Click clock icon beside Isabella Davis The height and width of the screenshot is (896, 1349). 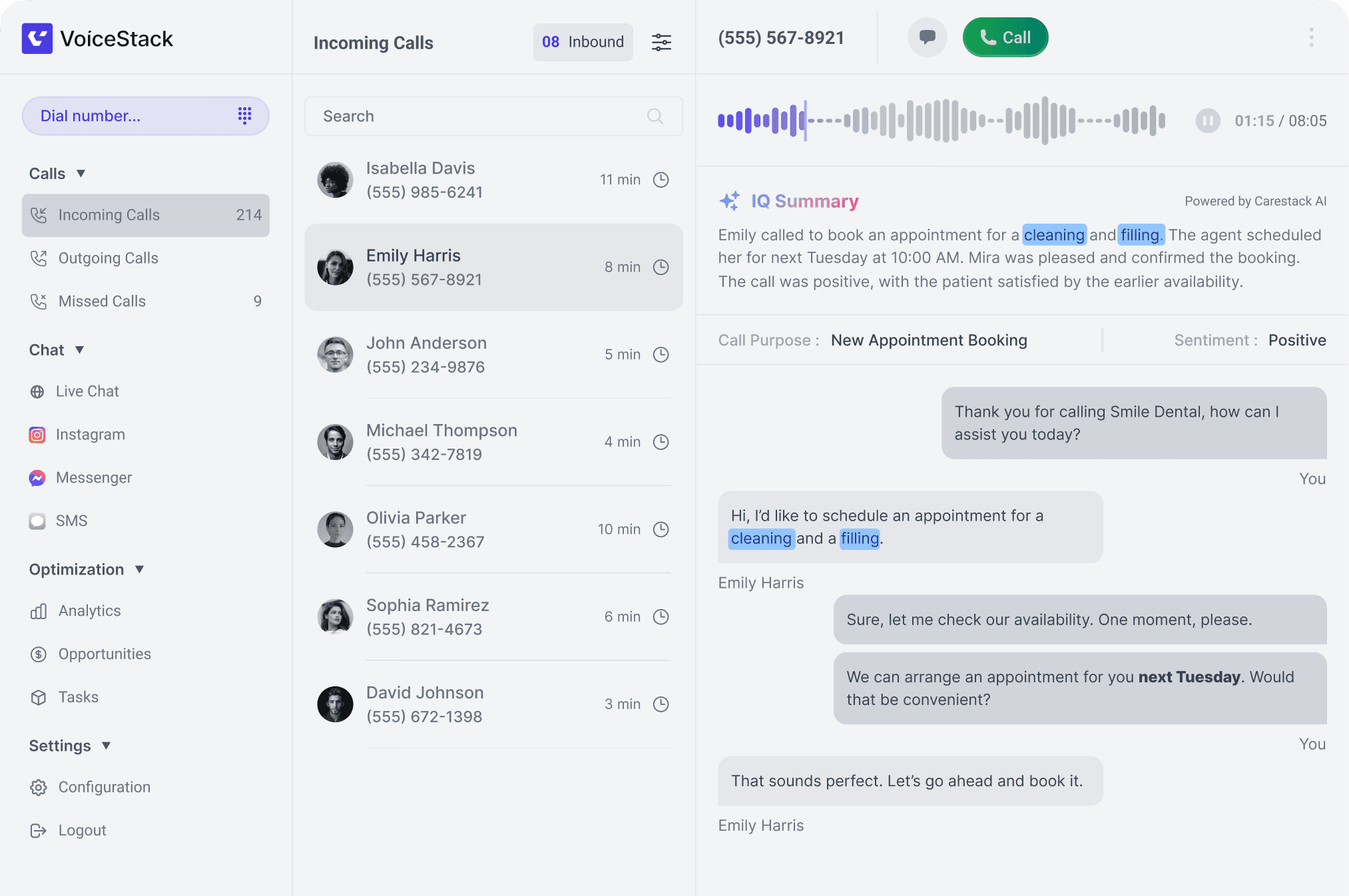(x=661, y=180)
